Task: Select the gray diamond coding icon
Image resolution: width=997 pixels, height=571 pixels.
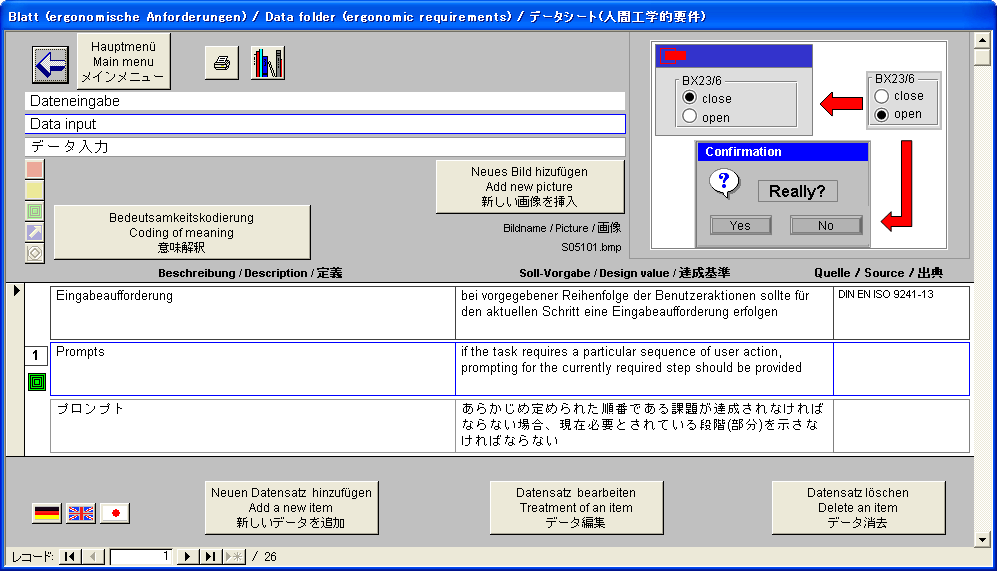Action: pos(35,253)
